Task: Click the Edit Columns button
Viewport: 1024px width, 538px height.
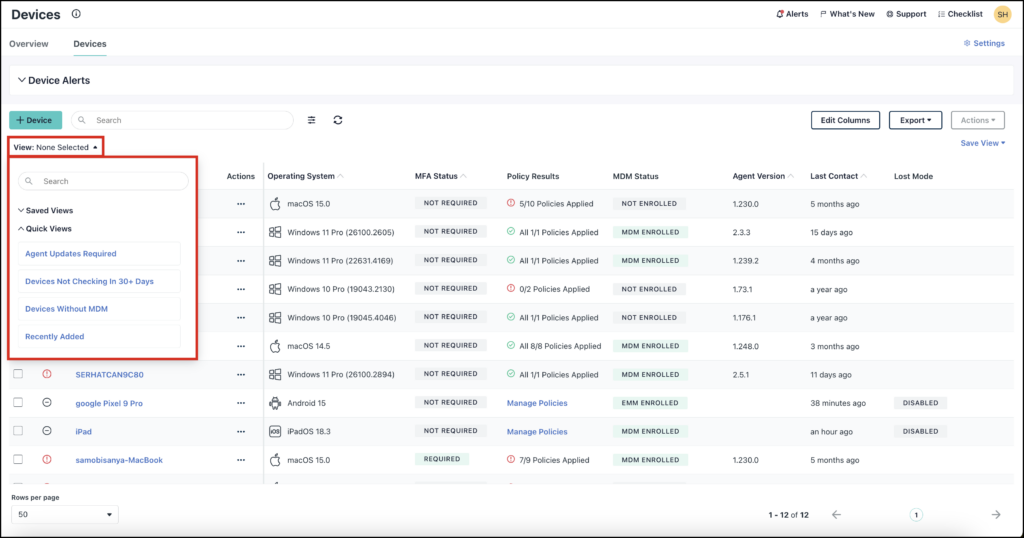Action: coord(845,120)
